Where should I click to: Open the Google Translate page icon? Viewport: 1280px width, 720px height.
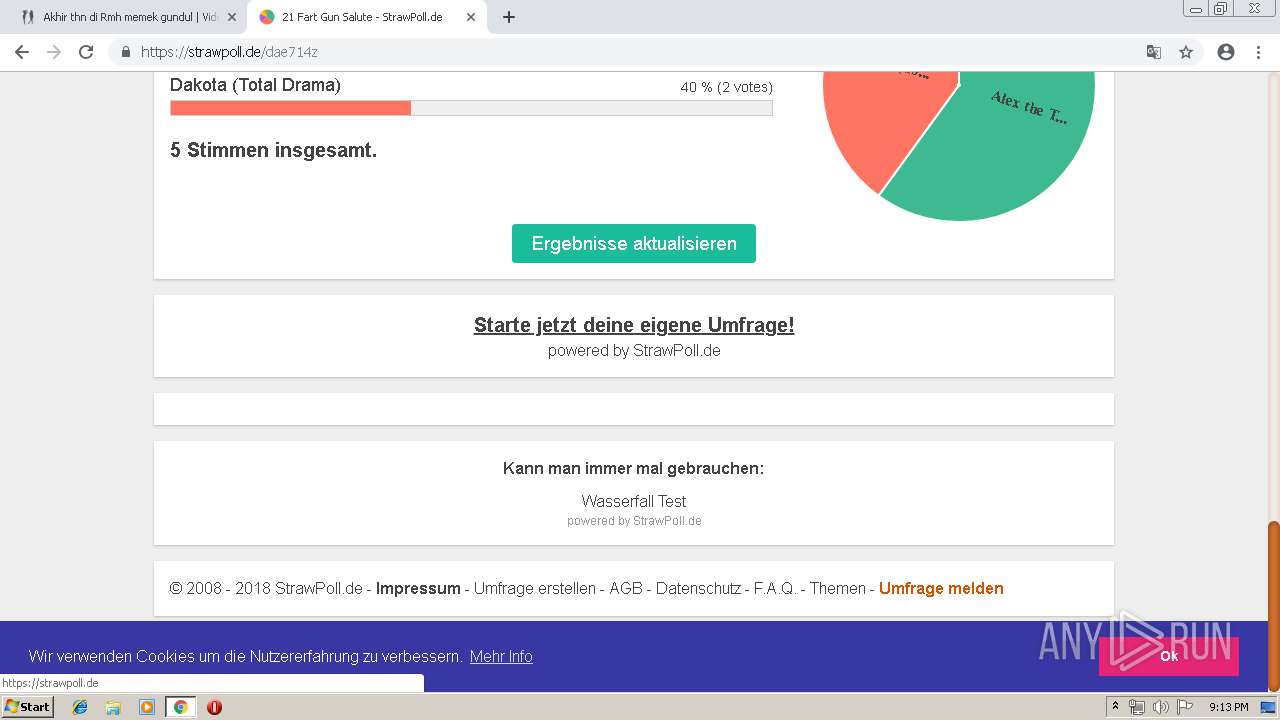pyautogui.click(x=1154, y=52)
